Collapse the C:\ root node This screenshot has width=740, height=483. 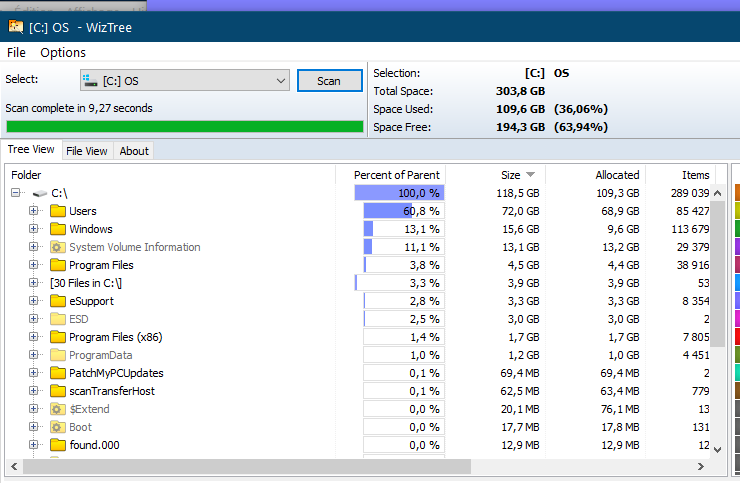(x=16, y=193)
